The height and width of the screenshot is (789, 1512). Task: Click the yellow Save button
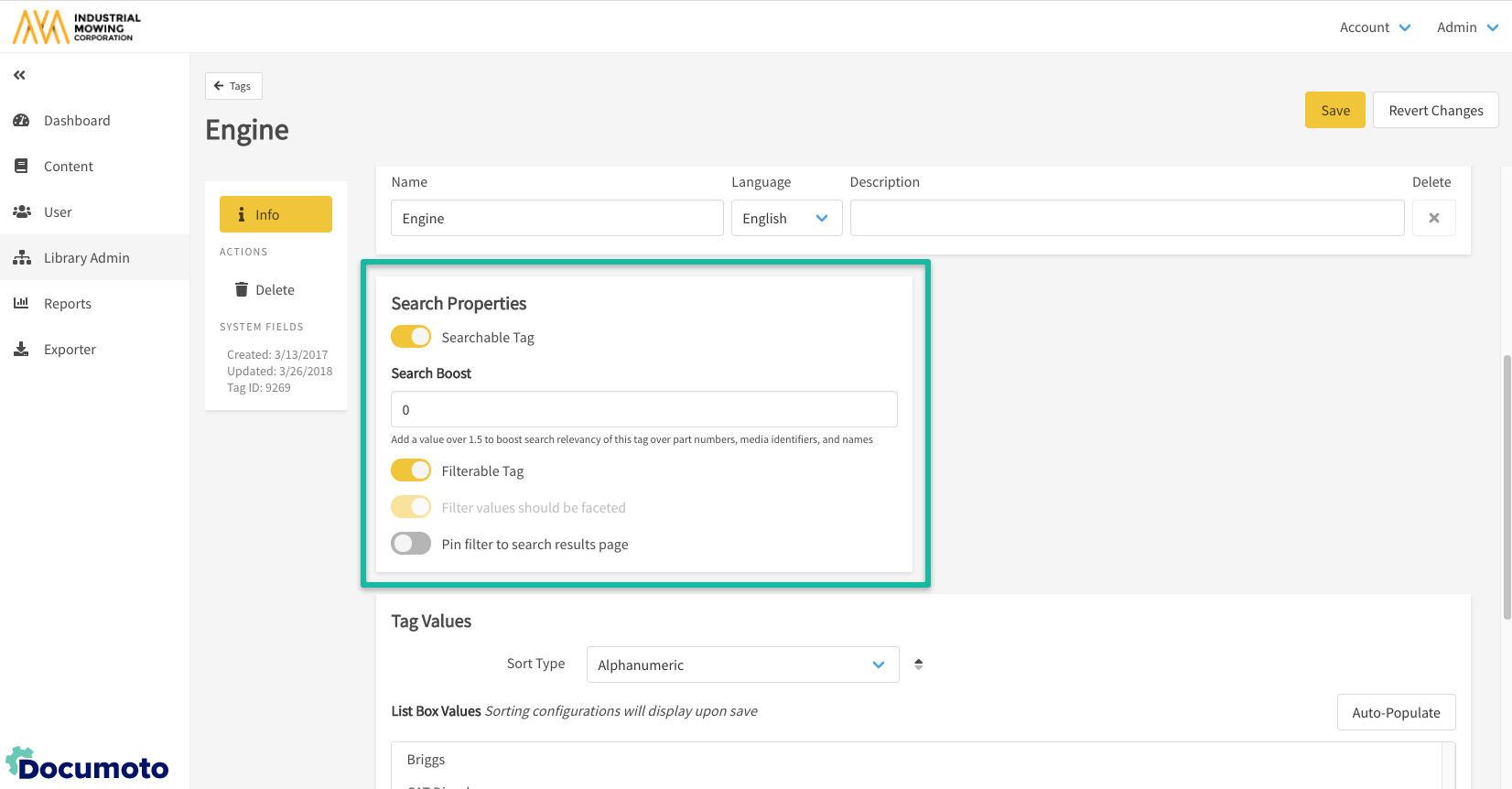[1334, 110]
